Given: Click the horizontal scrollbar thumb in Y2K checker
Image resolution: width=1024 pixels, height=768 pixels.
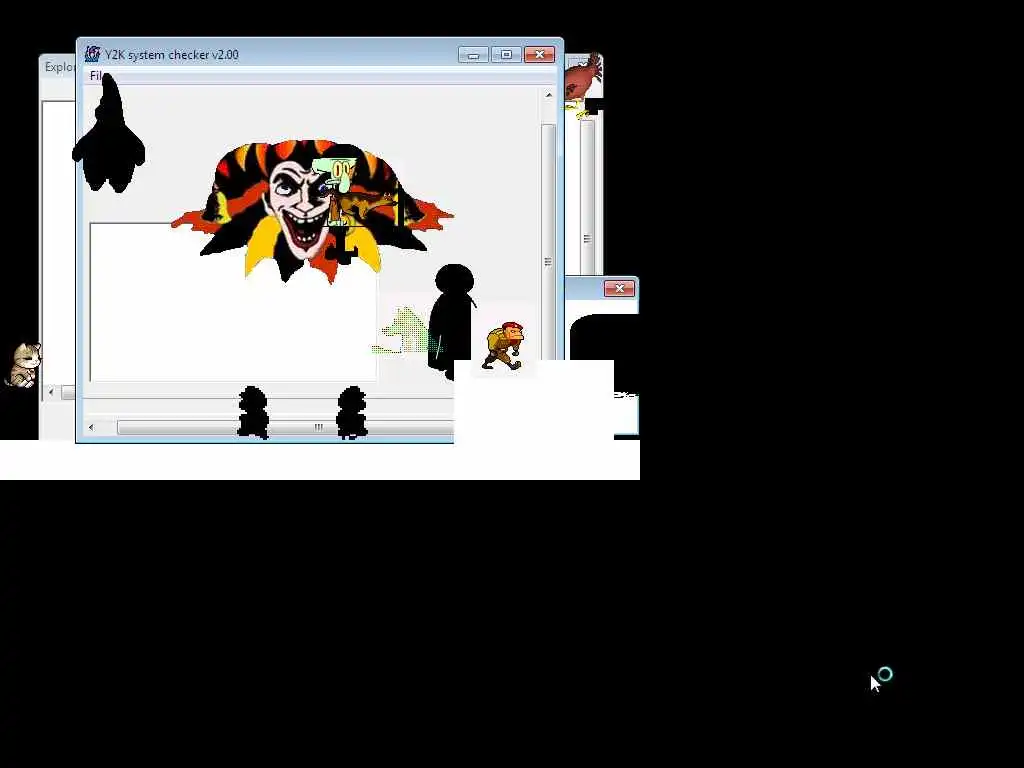Looking at the screenshot, I should pos(285,427).
